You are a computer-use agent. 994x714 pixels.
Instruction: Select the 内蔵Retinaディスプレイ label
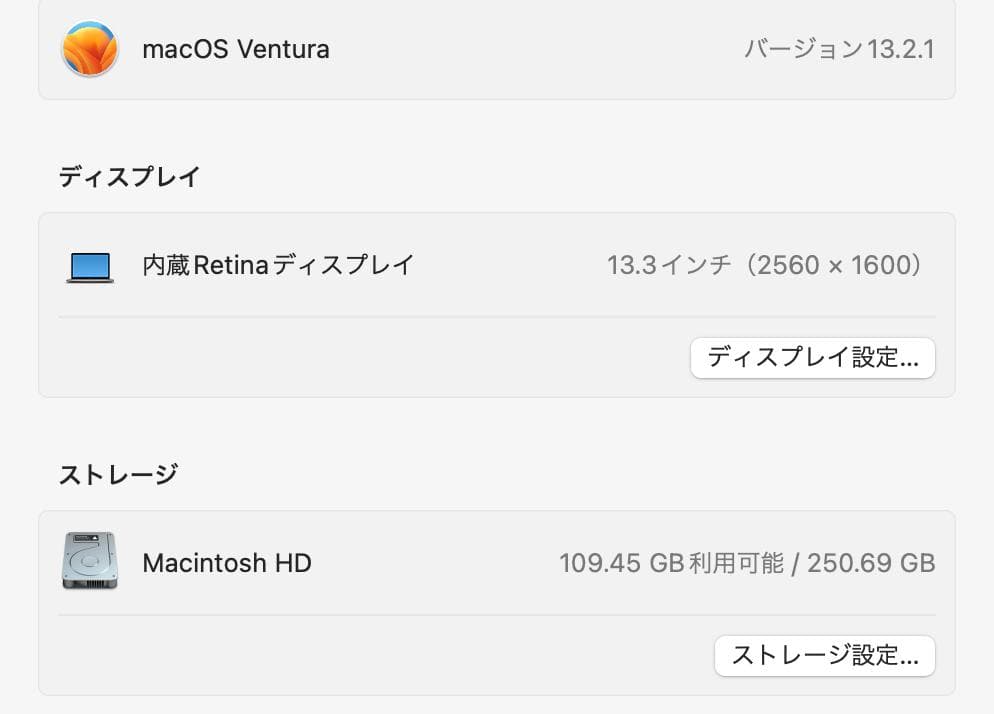(277, 265)
